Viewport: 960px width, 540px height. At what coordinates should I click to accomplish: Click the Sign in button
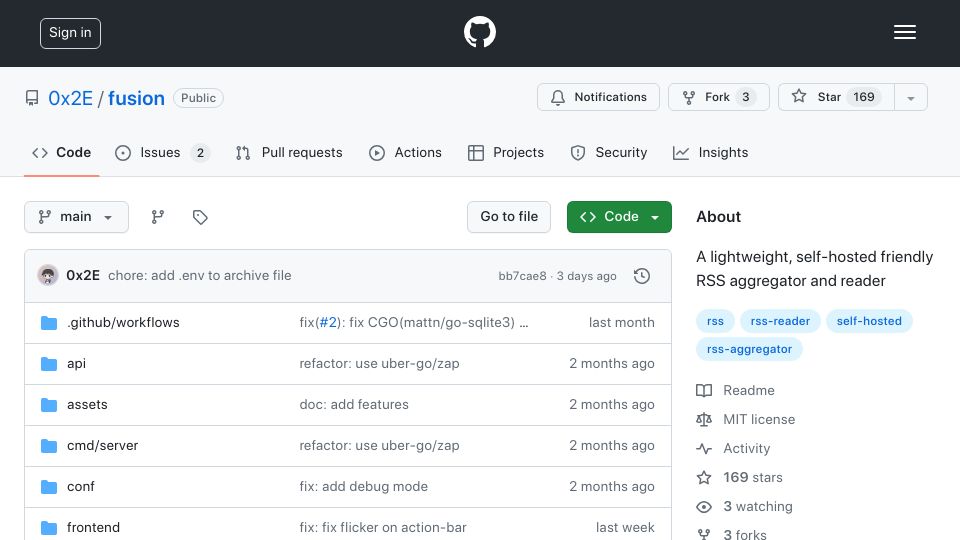pyautogui.click(x=70, y=33)
